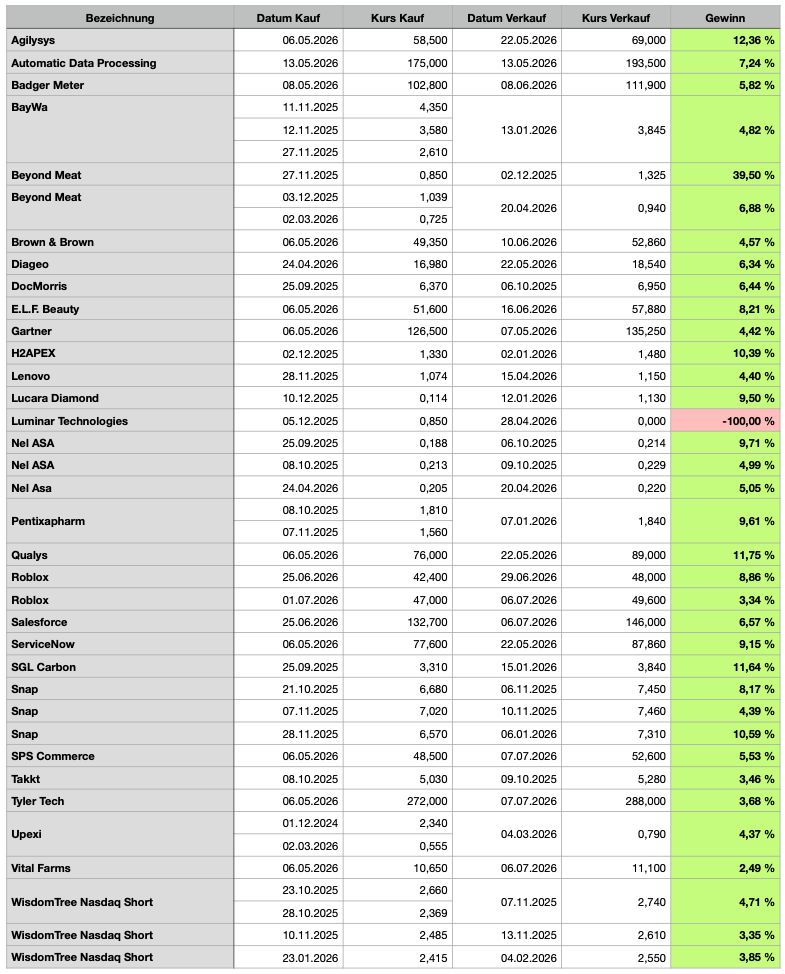Screen dimensions: 785x974
Task: Click the Nel Asa 5,05 % cell
Action: coord(725,488)
